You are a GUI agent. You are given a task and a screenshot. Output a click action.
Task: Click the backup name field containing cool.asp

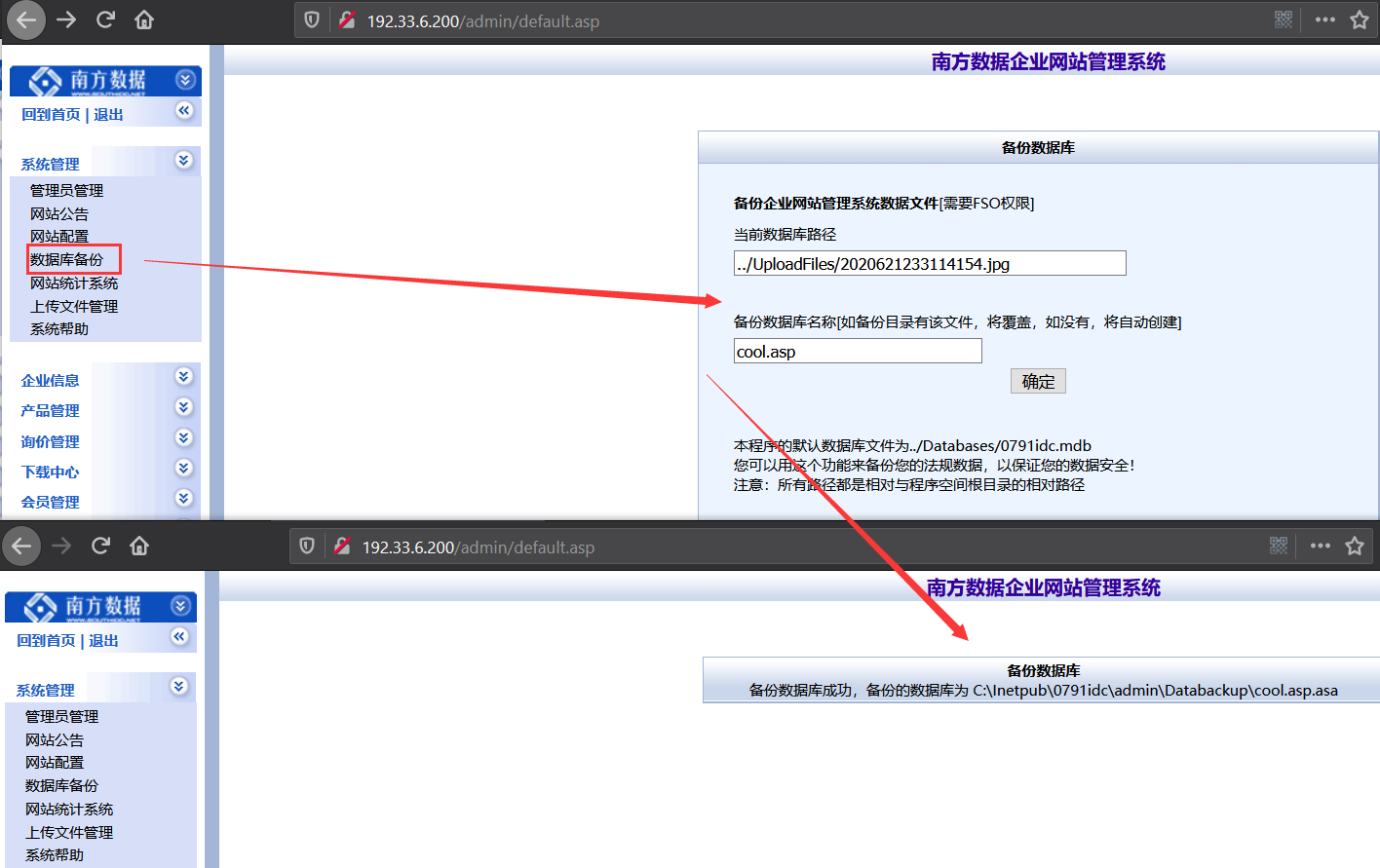[x=858, y=352]
